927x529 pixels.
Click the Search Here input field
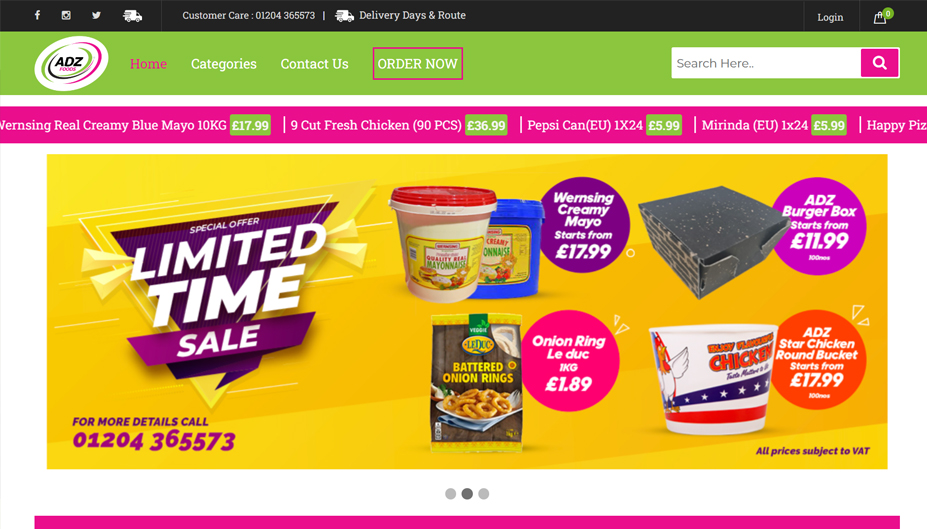766,63
